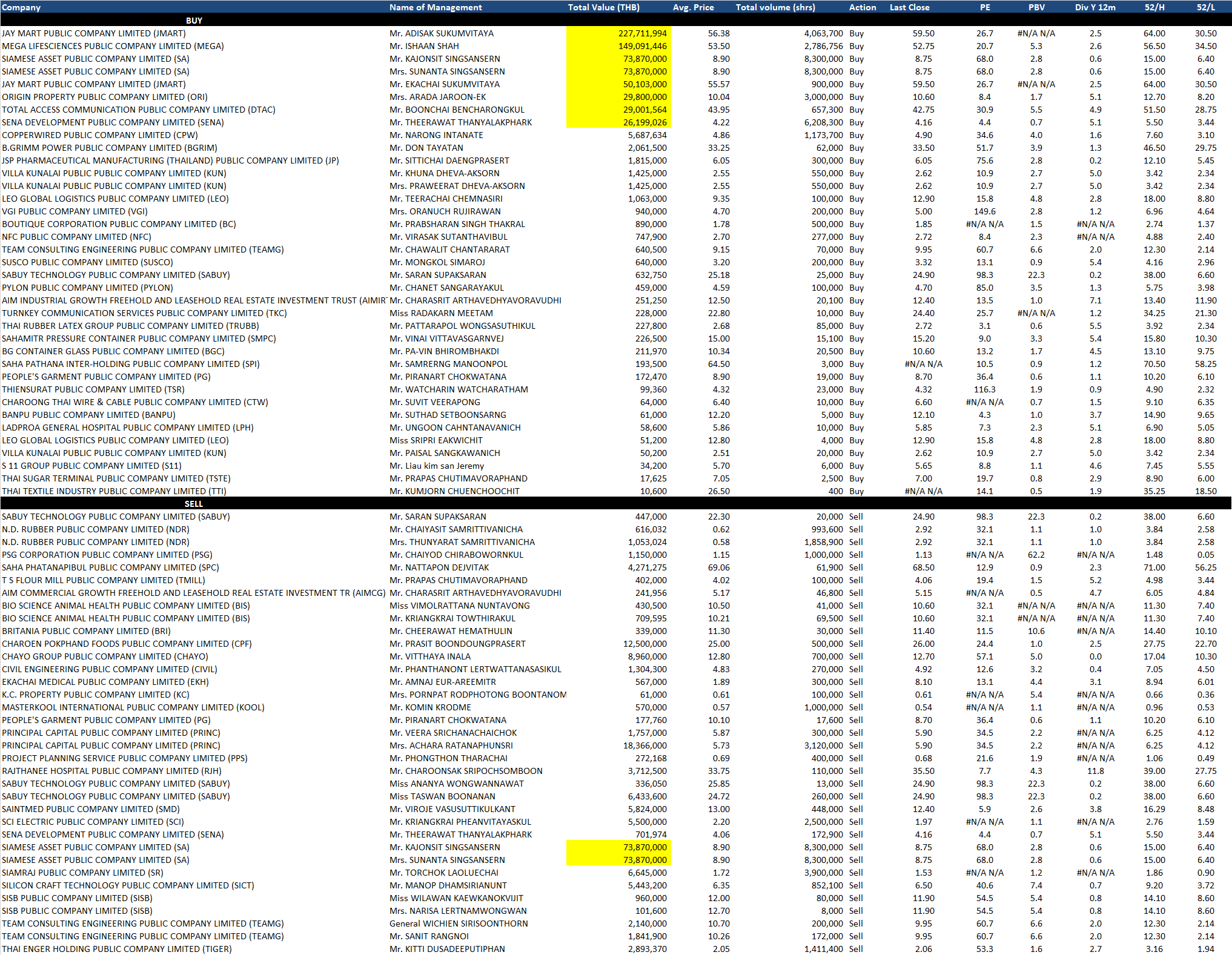The width and height of the screenshot is (1232, 955).
Task: Click EKACHAI MEDICAL PUBLIC COMPANY LIMITED (EKH)
Action: (x=105, y=682)
